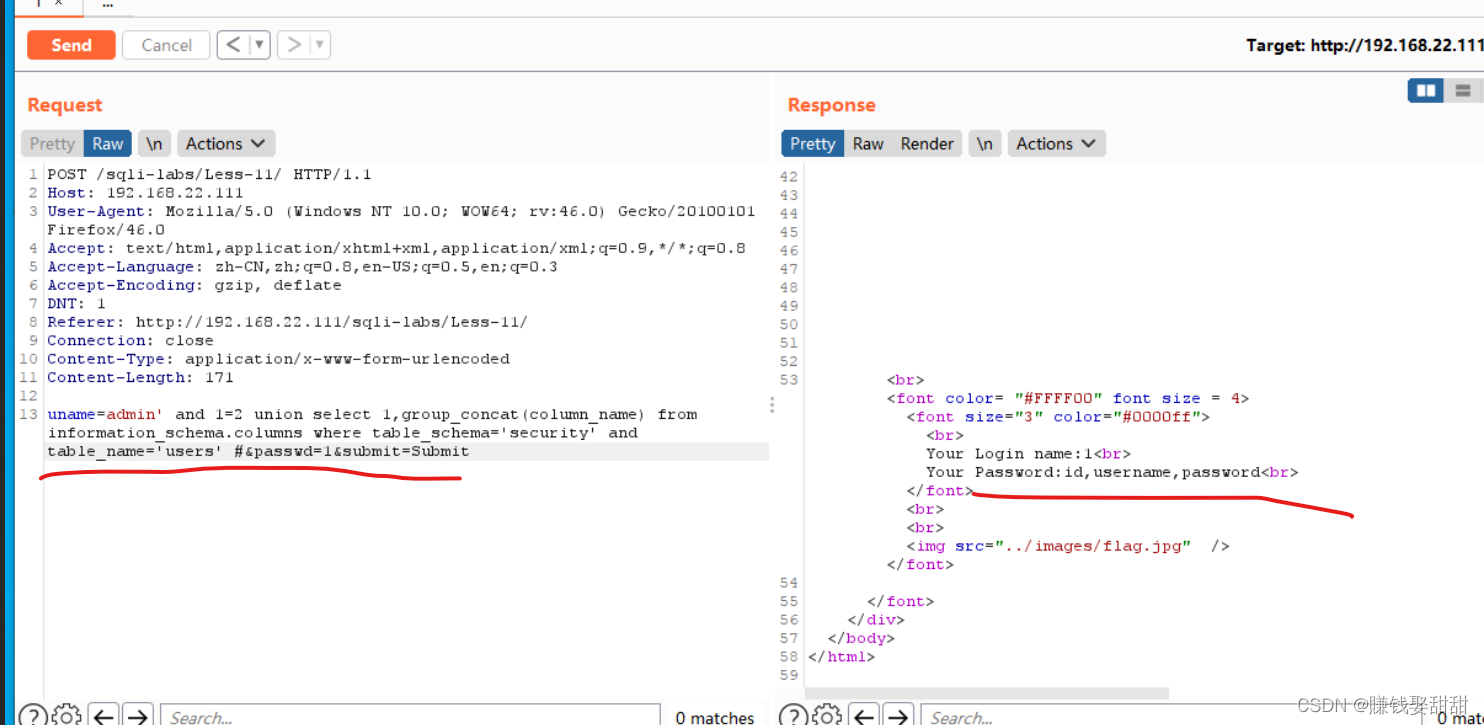This screenshot has height=725, width=1484.
Task: Click the Response horizontal scrollbar
Action: coord(986,693)
